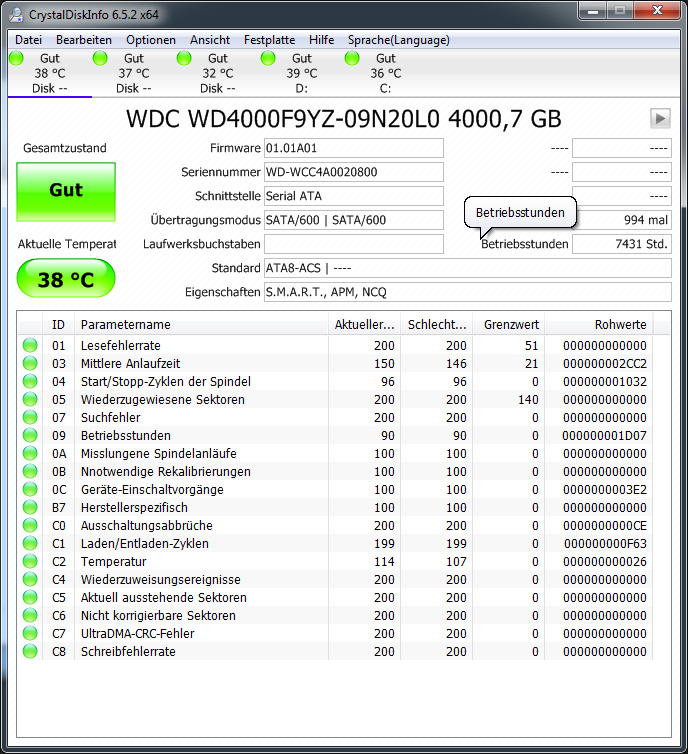This screenshot has height=754, width=688.
Task: Select the disk tab showing 37 °C
Action: coord(134,73)
